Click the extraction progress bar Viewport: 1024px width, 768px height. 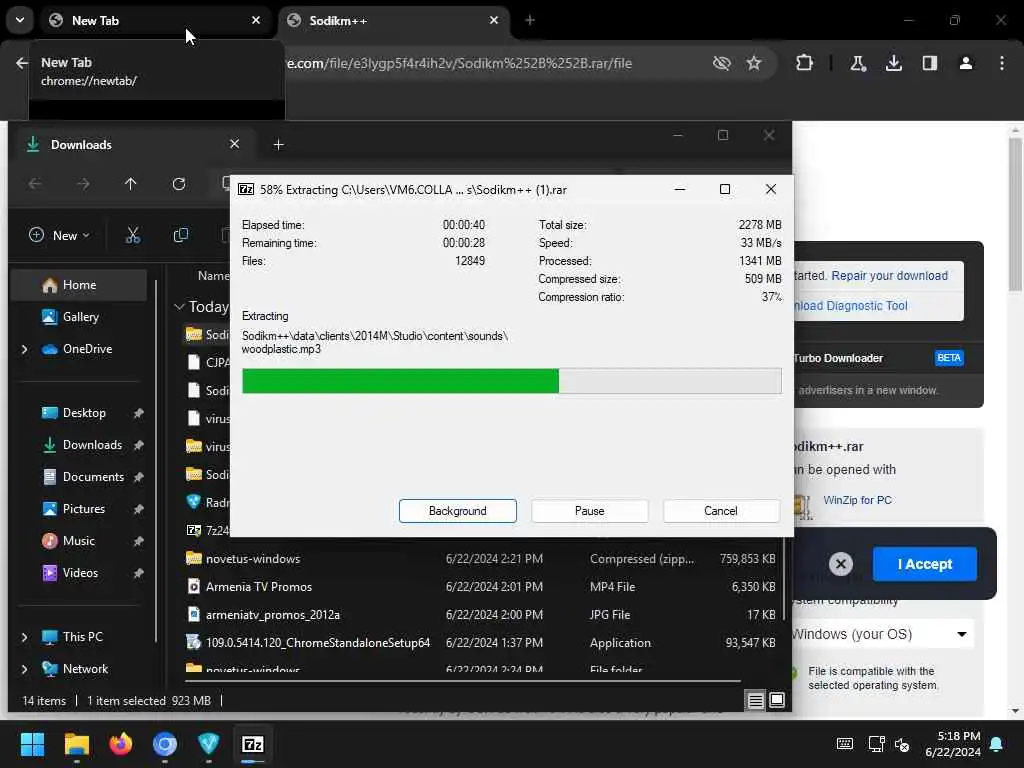[511, 381]
